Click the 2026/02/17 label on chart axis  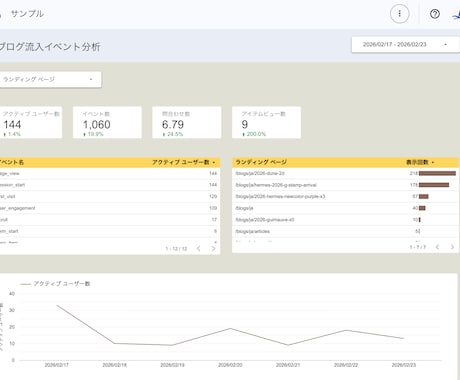point(57,365)
